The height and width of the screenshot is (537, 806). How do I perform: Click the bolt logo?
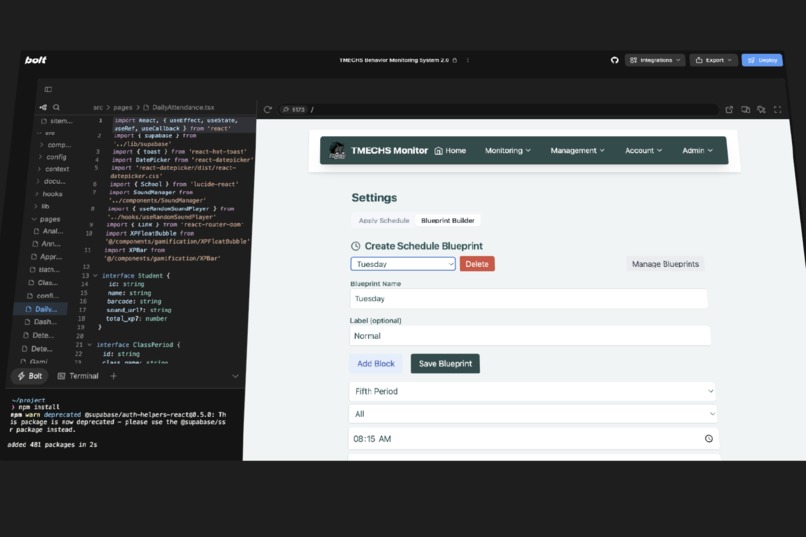point(35,60)
